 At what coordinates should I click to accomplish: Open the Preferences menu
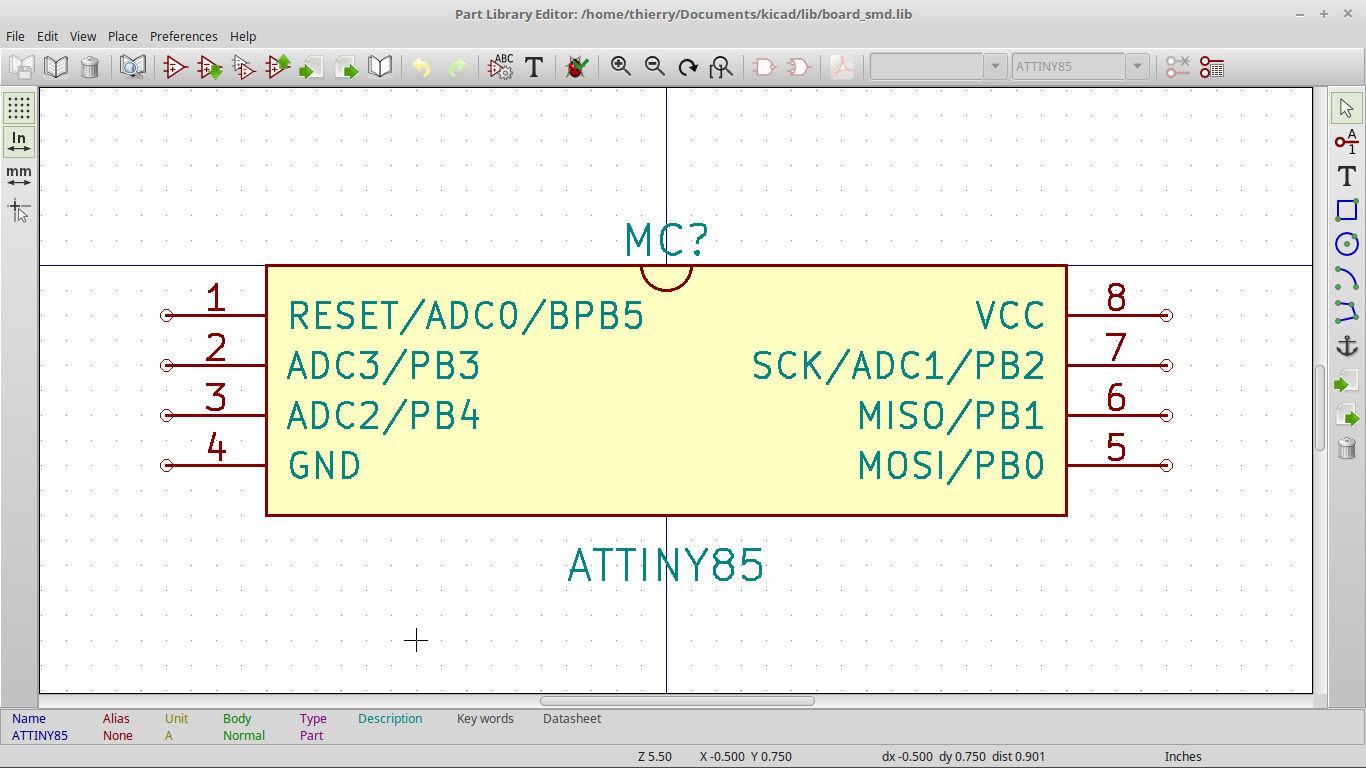tap(184, 36)
